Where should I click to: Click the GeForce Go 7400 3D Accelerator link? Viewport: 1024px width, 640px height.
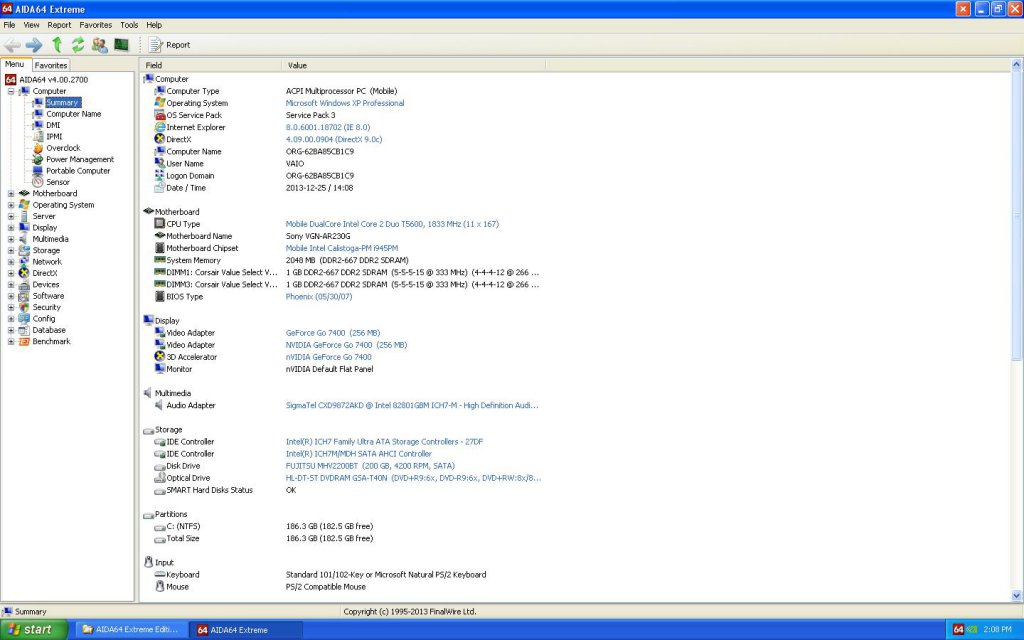328,357
